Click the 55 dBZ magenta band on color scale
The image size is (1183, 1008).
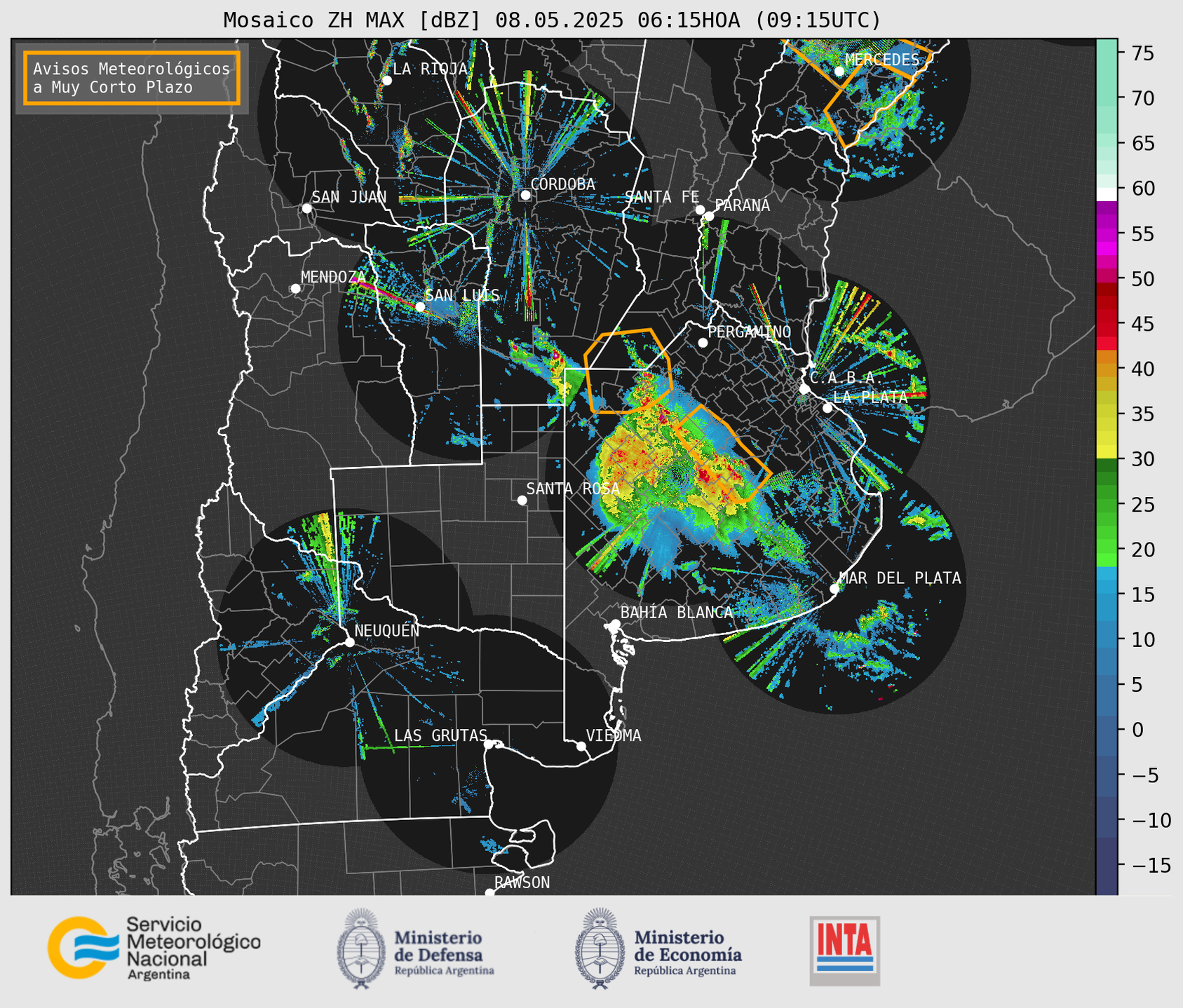(x=1107, y=233)
